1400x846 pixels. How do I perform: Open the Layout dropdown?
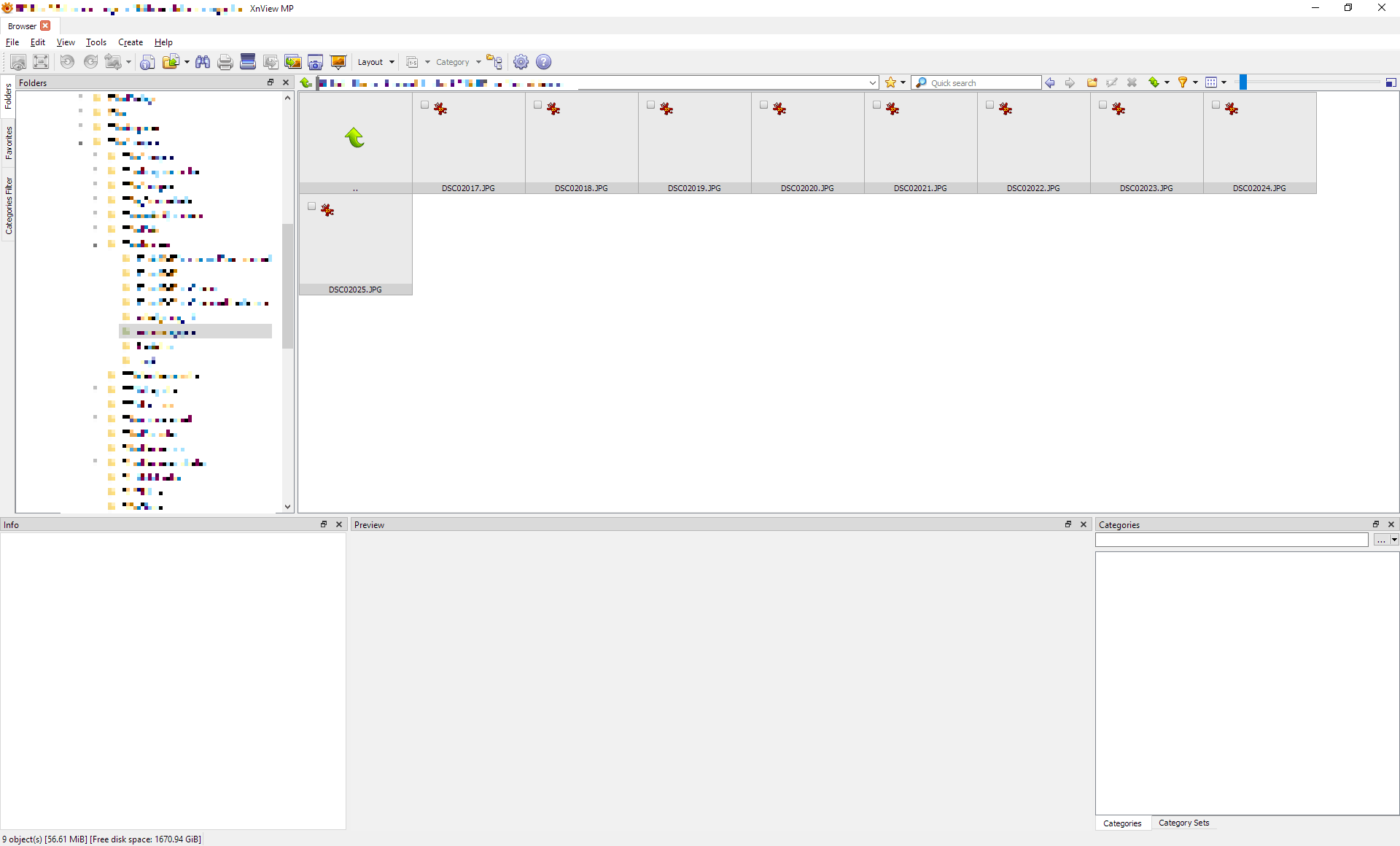pyautogui.click(x=376, y=62)
